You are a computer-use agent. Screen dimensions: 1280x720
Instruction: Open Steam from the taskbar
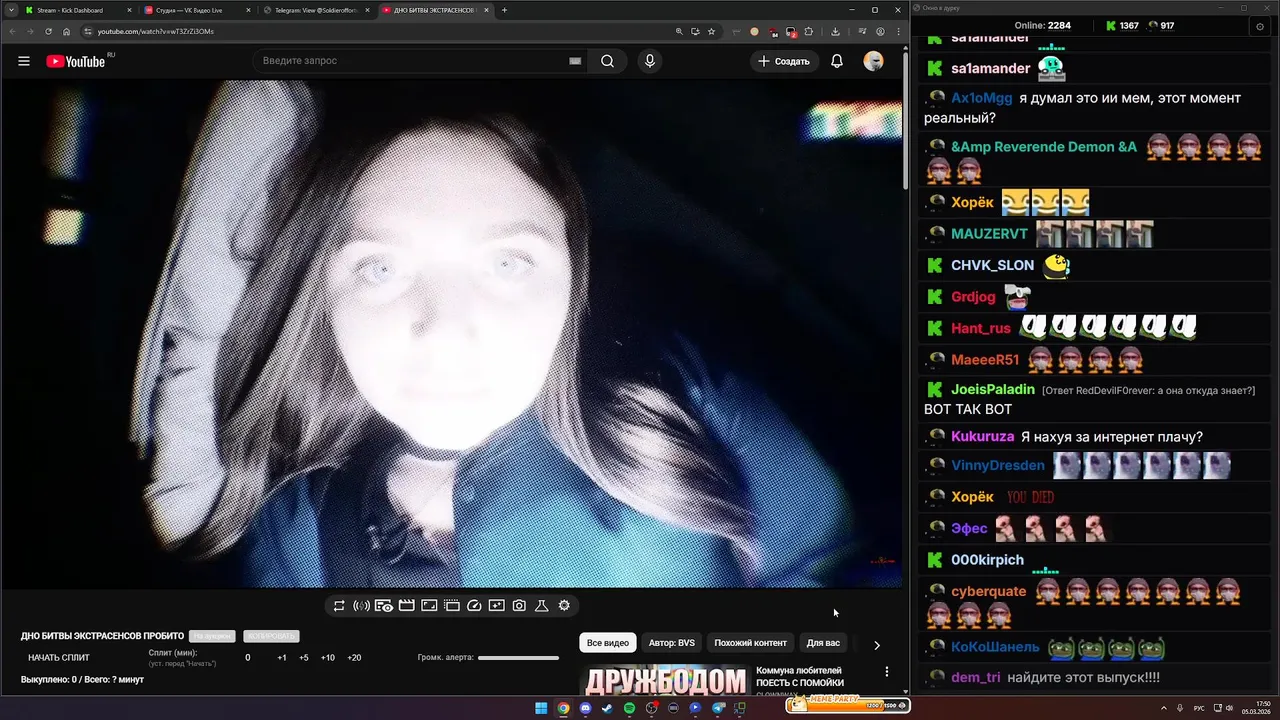[x=607, y=708]
